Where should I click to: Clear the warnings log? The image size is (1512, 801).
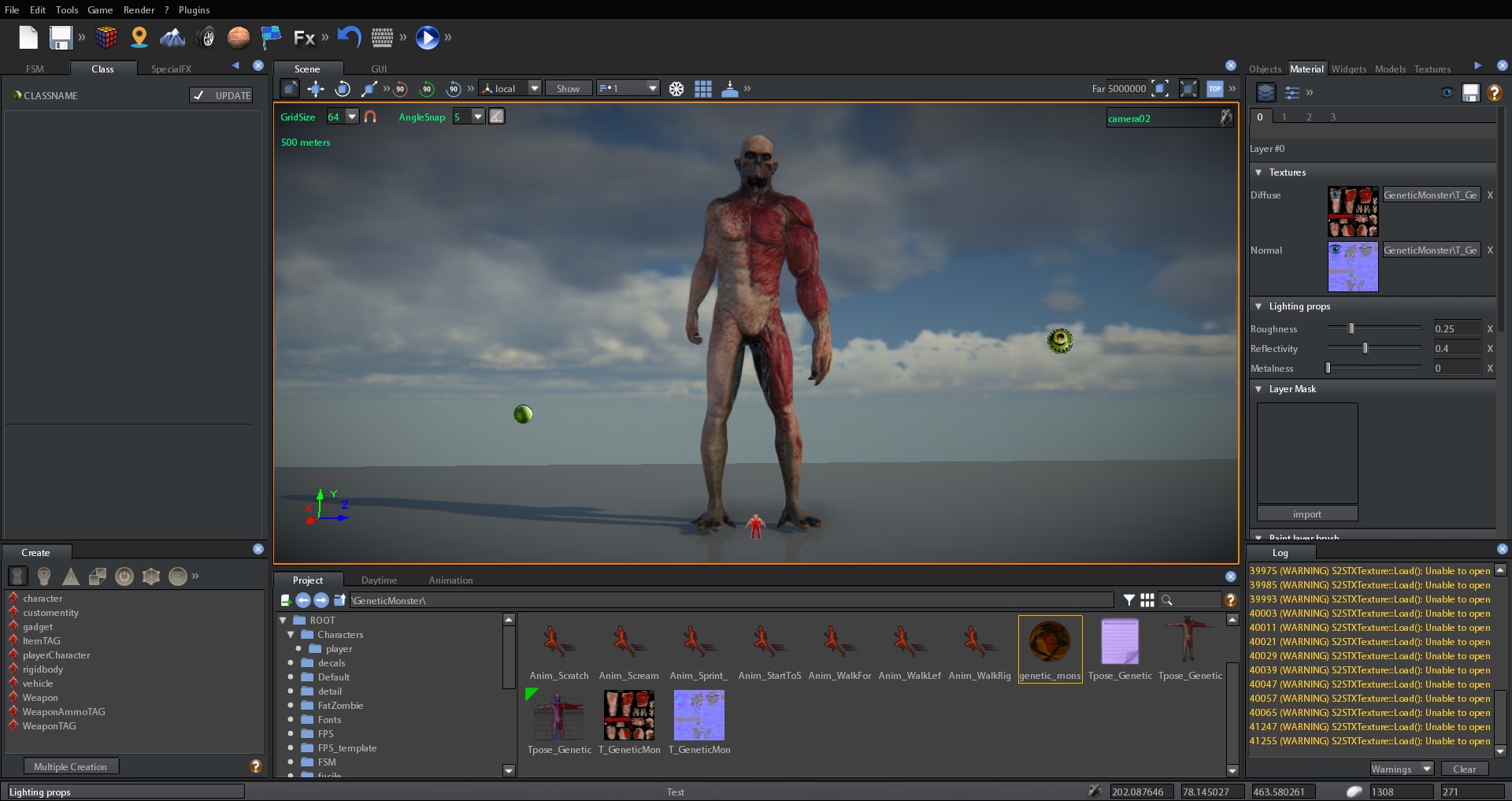tap(1463, 769)
